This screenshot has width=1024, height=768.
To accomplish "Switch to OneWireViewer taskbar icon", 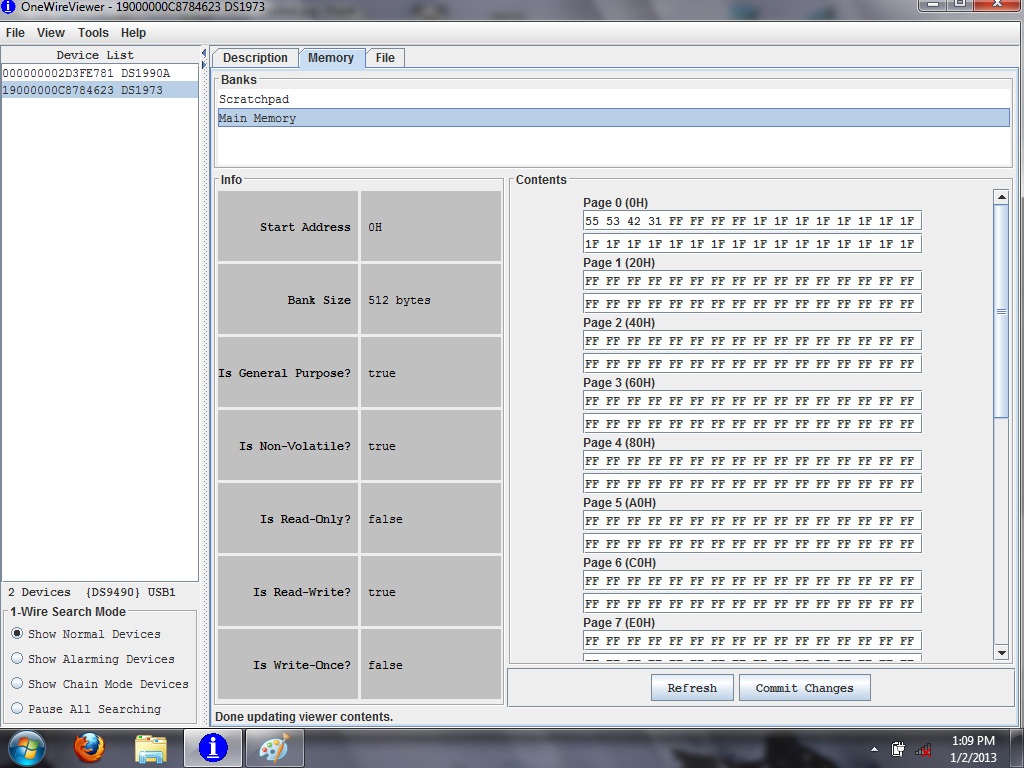I will tap(213, 748).
